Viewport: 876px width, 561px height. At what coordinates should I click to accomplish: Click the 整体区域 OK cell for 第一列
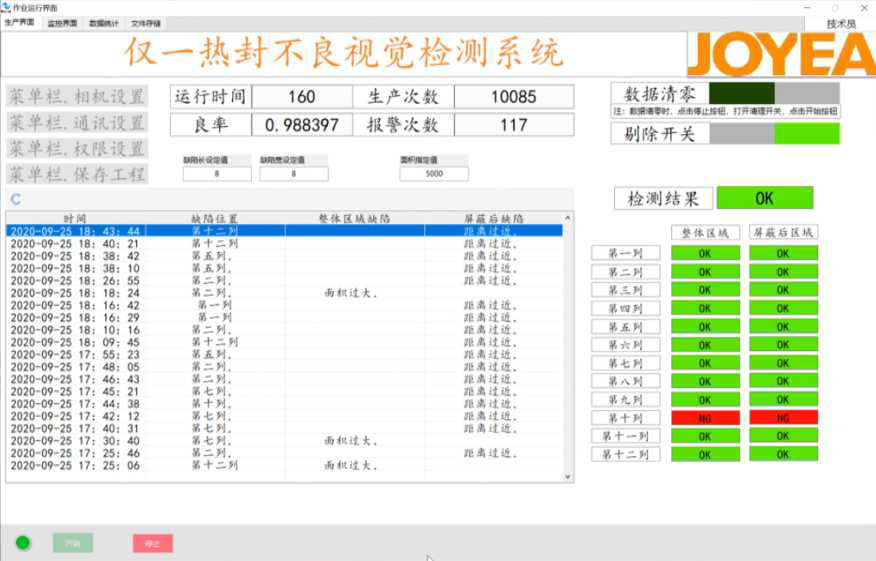tap(705, 253)
